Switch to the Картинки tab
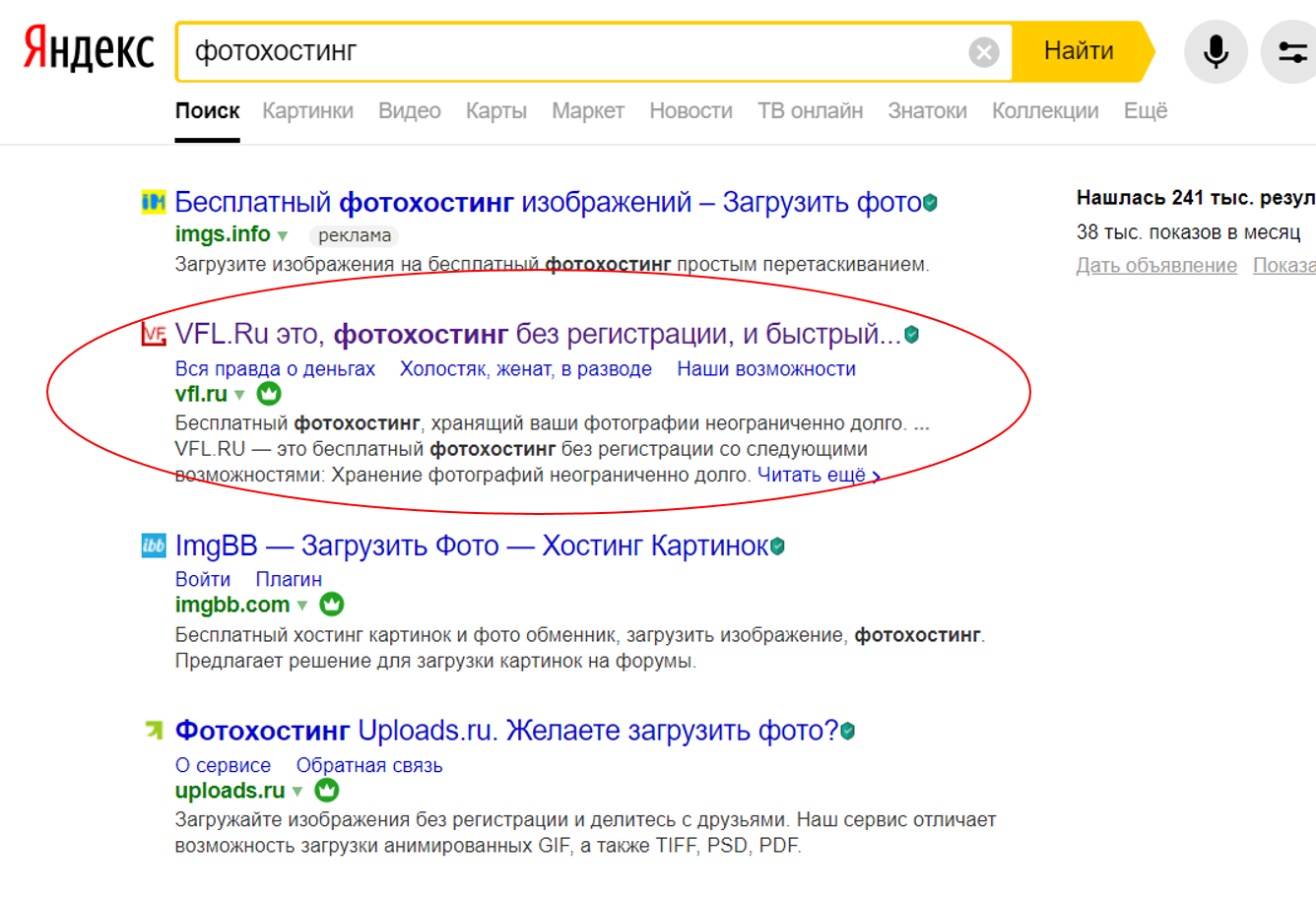 pos(307,111)
